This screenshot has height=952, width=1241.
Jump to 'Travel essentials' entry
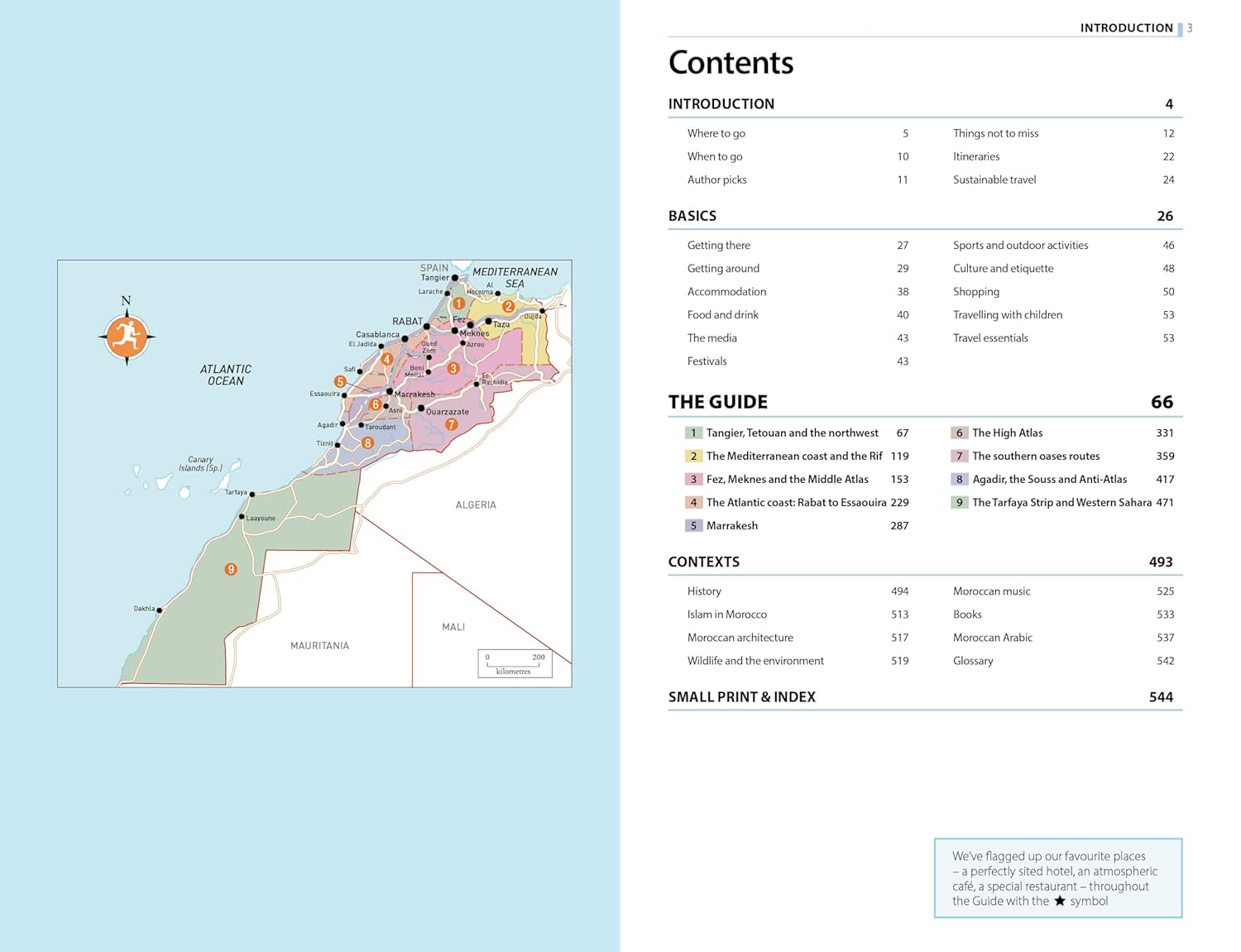tap(990, 337)
